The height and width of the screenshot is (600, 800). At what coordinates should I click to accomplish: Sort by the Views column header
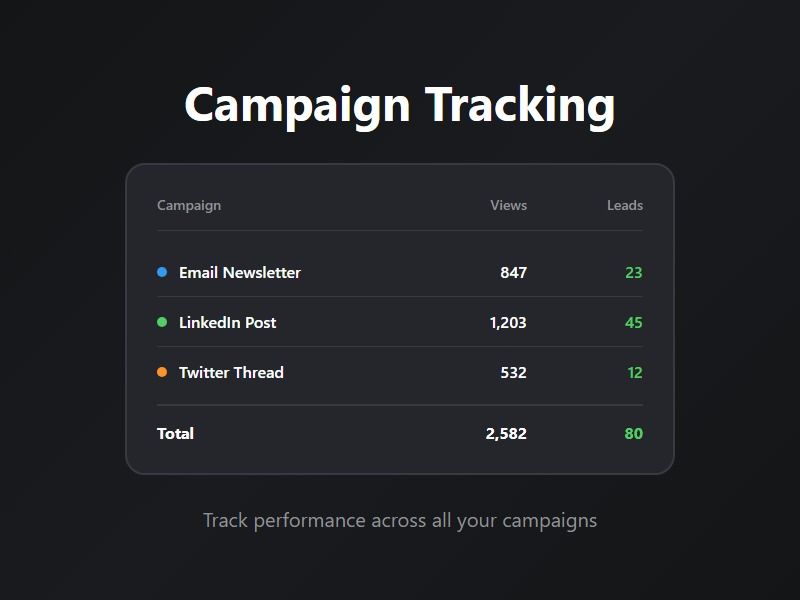tap(508, 205)
